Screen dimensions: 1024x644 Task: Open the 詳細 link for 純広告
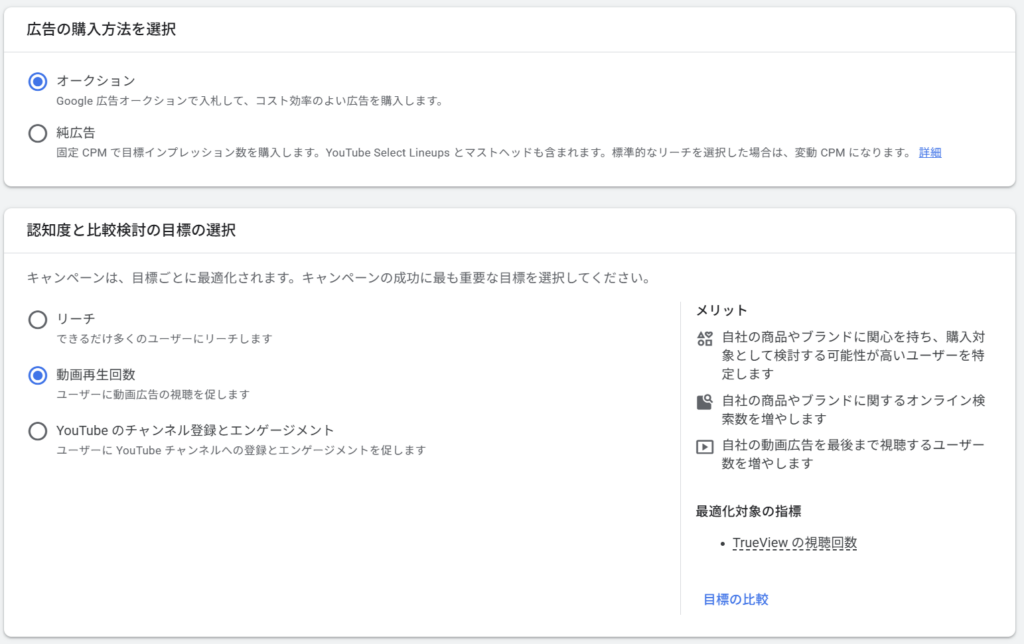[929, 153]
